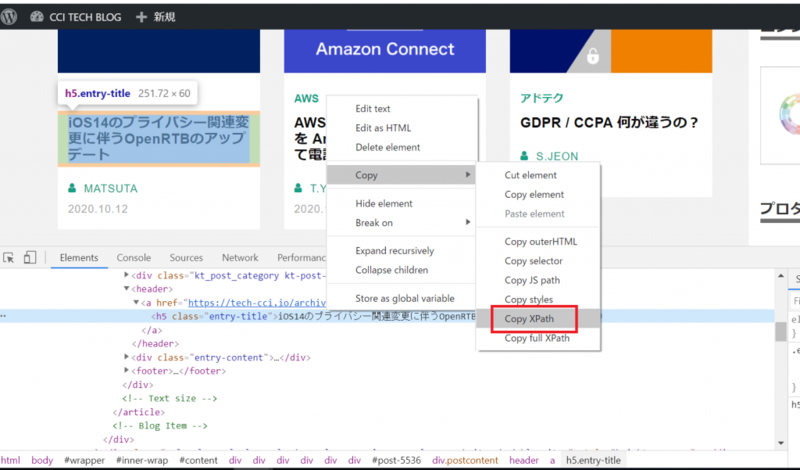Click author name MATSUTA
The image size is (800, 470).
111,188
